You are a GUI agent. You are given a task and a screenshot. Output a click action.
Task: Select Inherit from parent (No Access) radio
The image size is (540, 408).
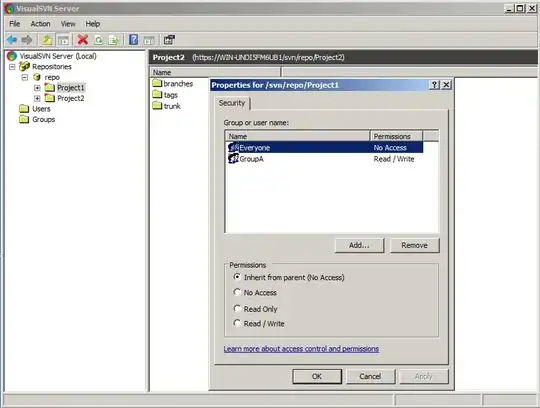[237, 277]
